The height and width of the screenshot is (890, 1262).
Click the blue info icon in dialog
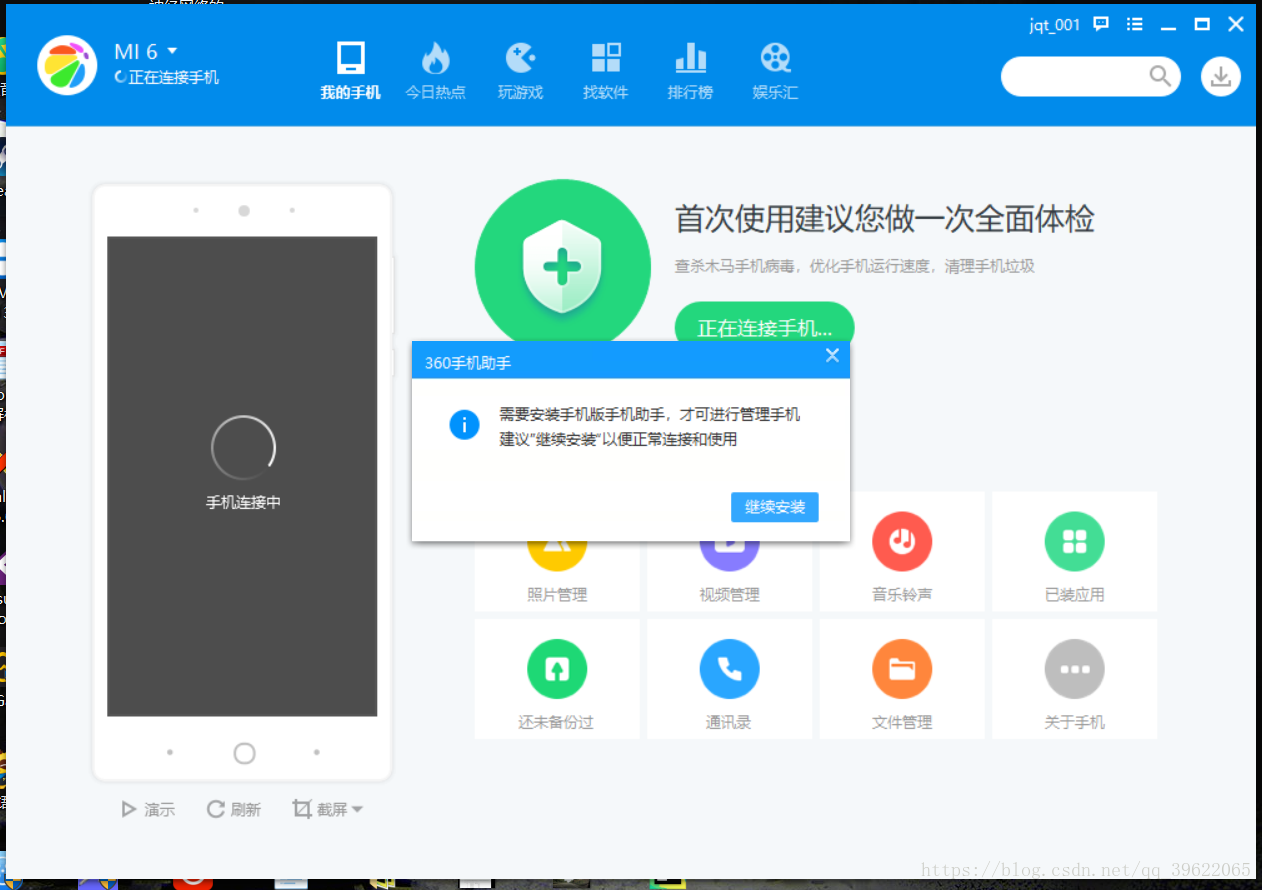(464, 424)
